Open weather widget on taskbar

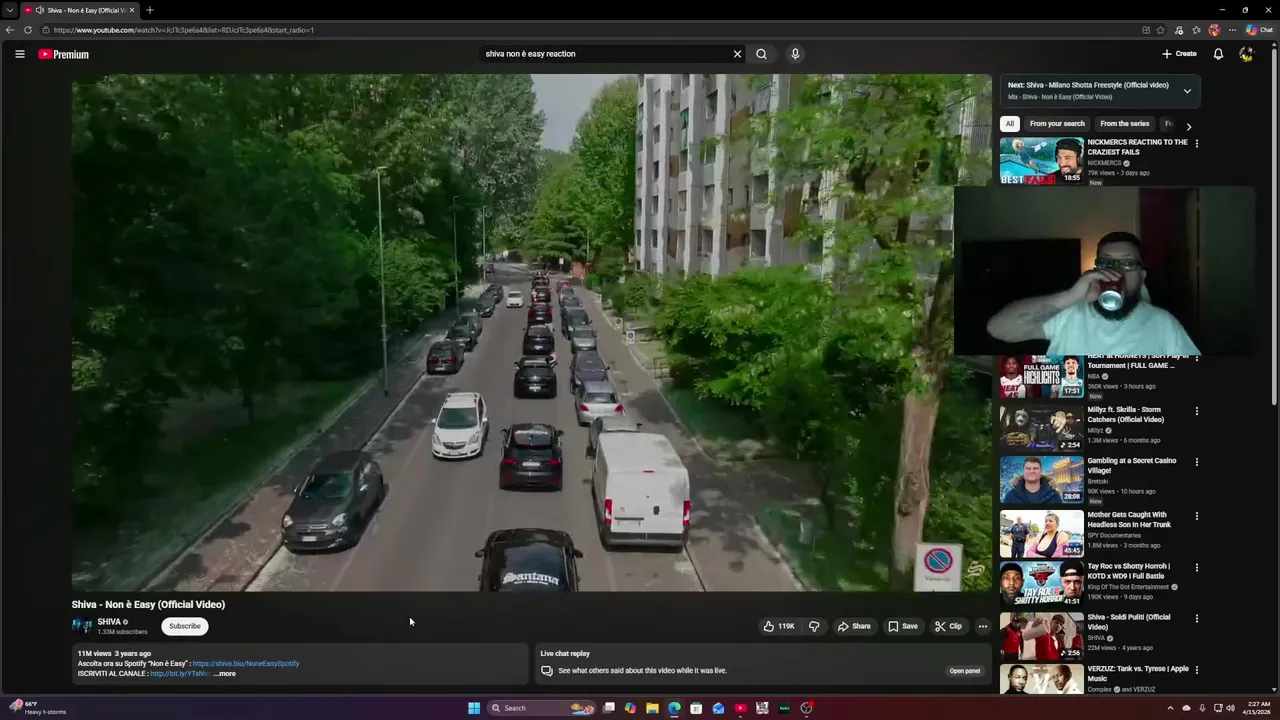coord(37,708)
